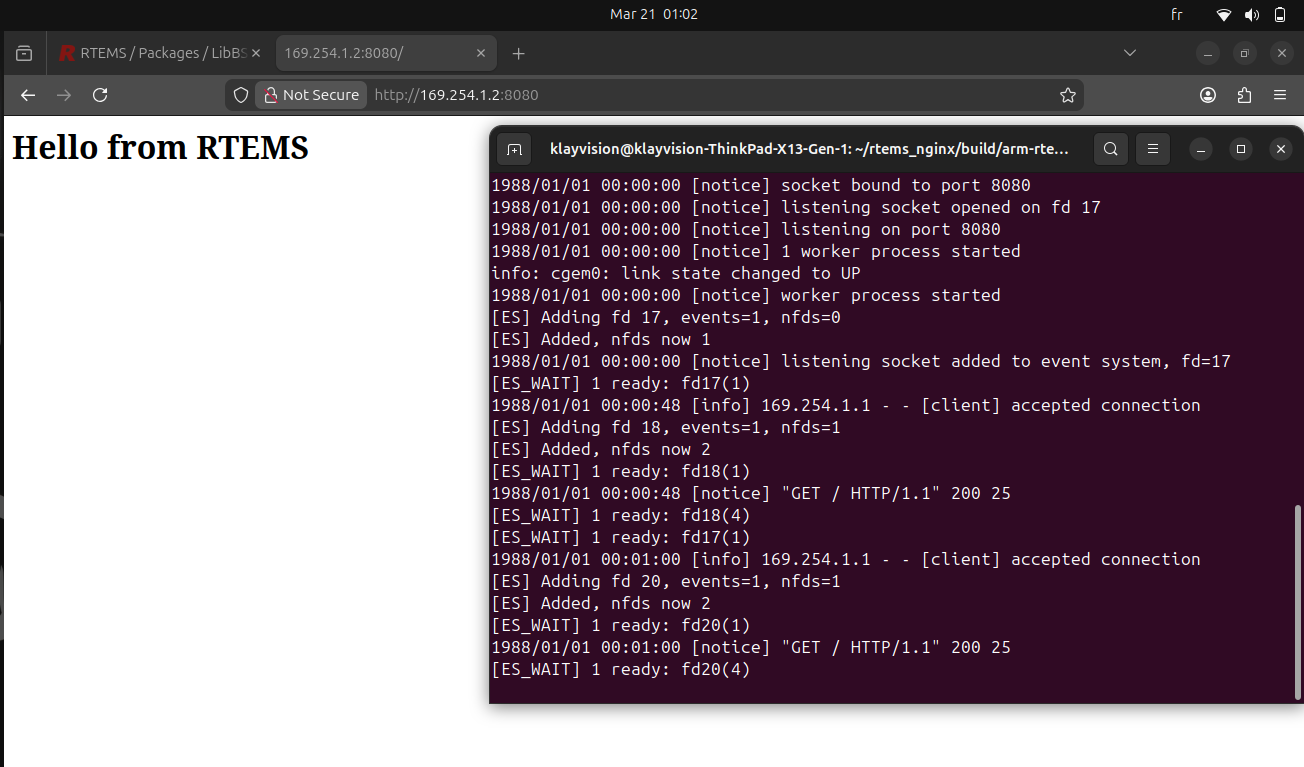Reload the current page
1304x767 pixels.
click(100, 95)
